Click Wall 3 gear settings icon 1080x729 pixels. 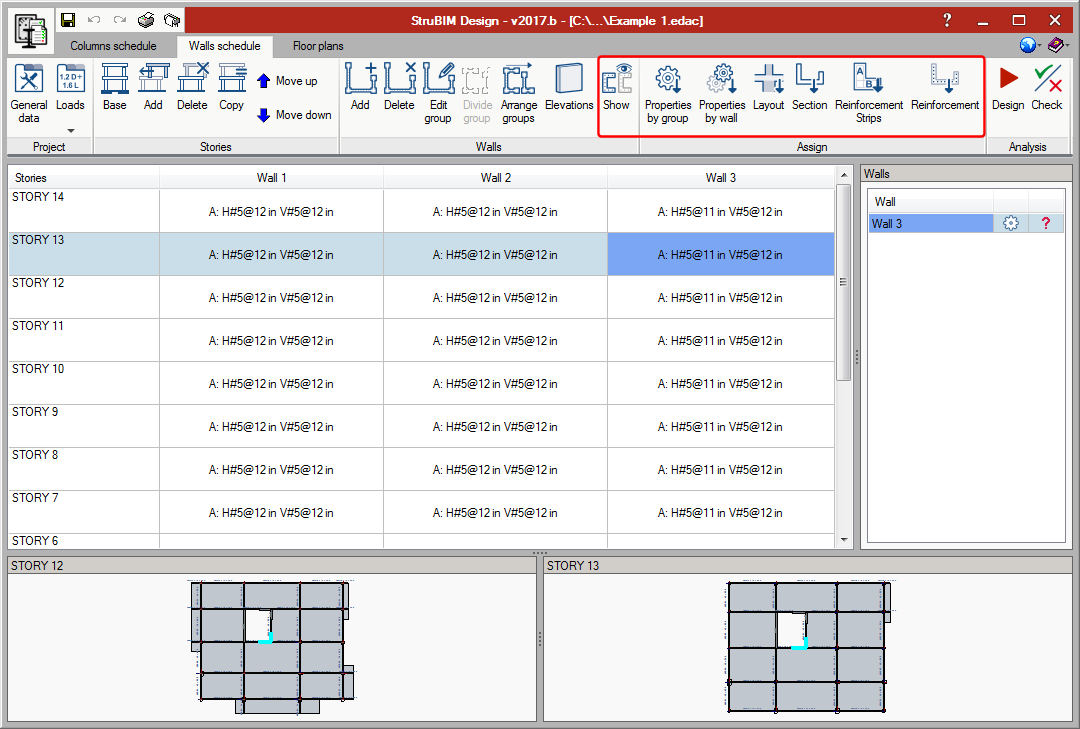click(x=1010, y=224)
